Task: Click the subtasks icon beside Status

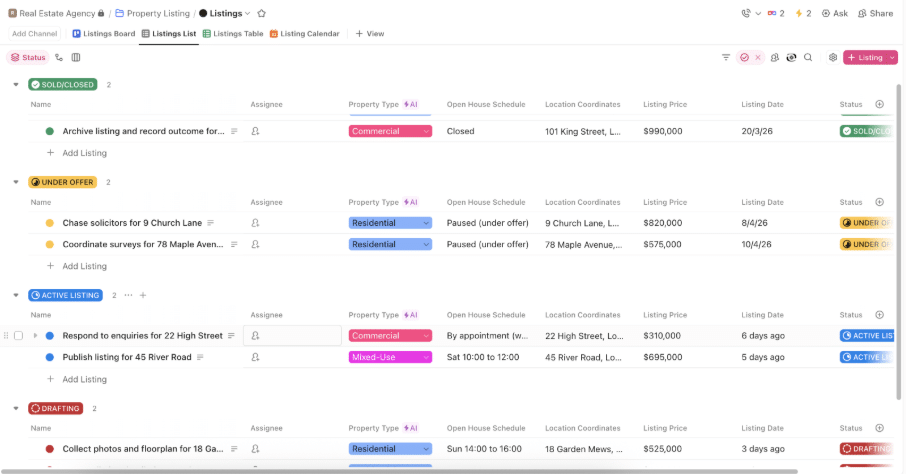Action: (59, 57)
